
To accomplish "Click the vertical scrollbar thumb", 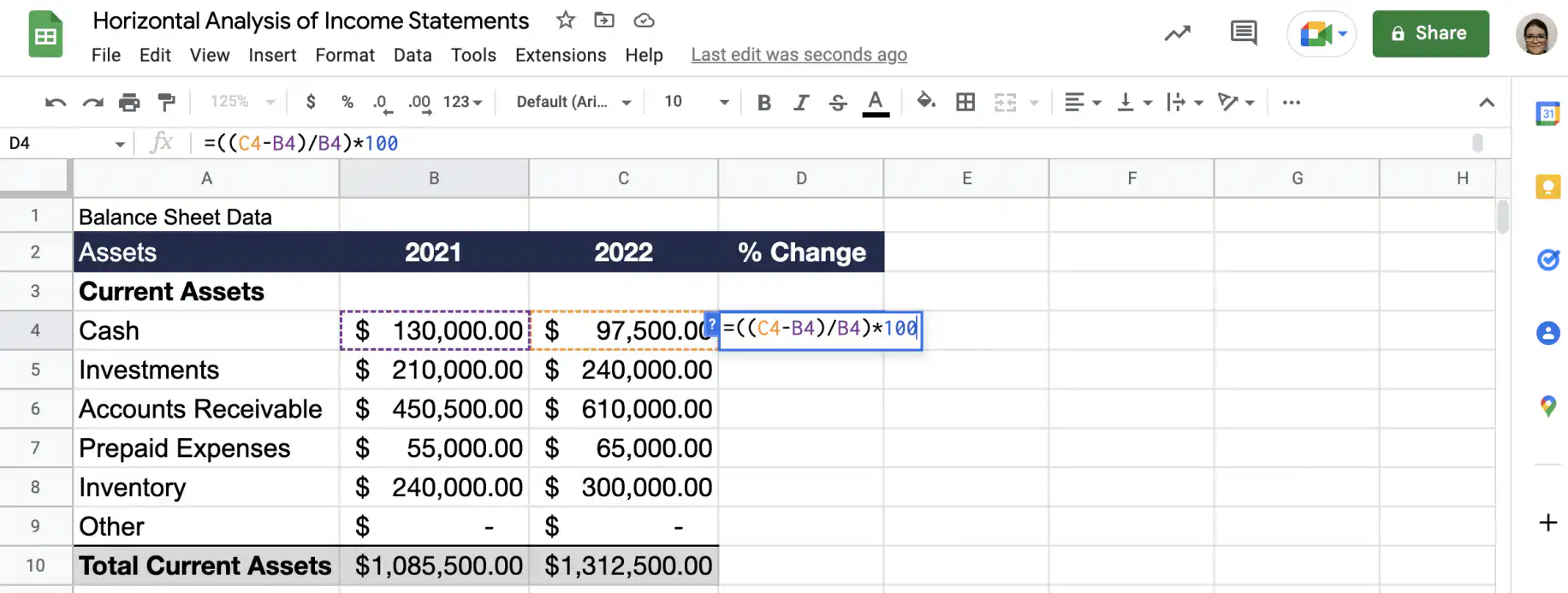I will (x=1503, y=216).
